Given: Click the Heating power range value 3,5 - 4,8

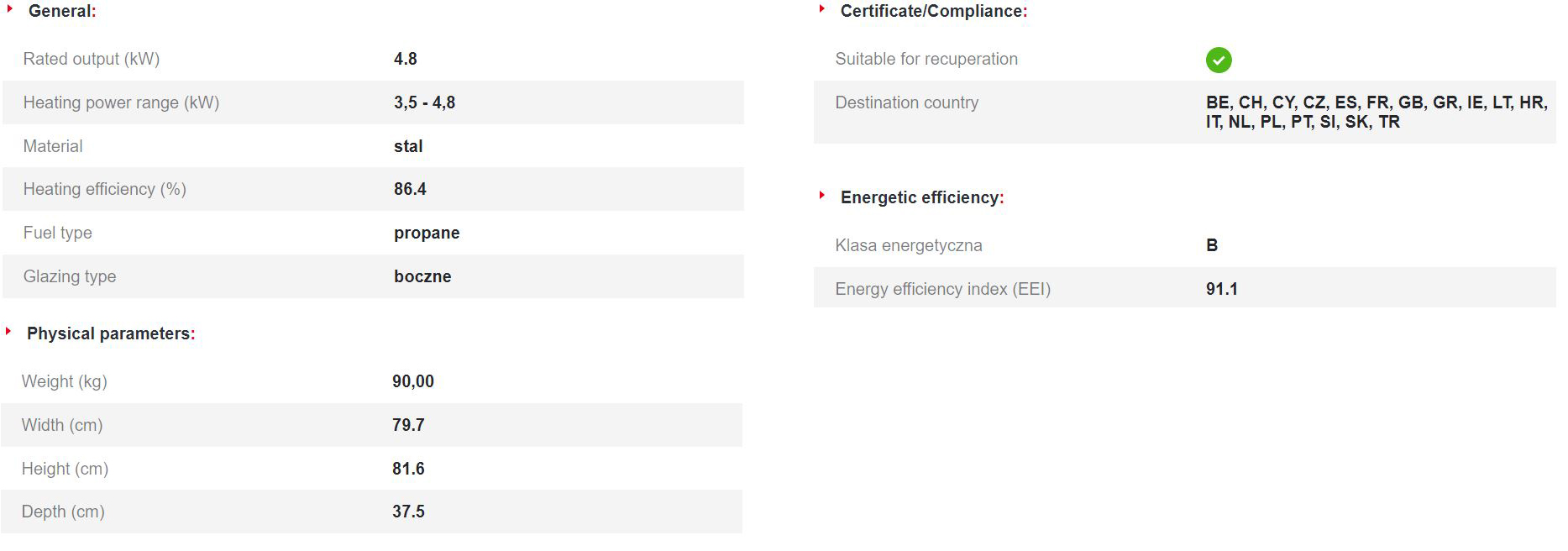Looking at the screenshot, I should 424,102.
